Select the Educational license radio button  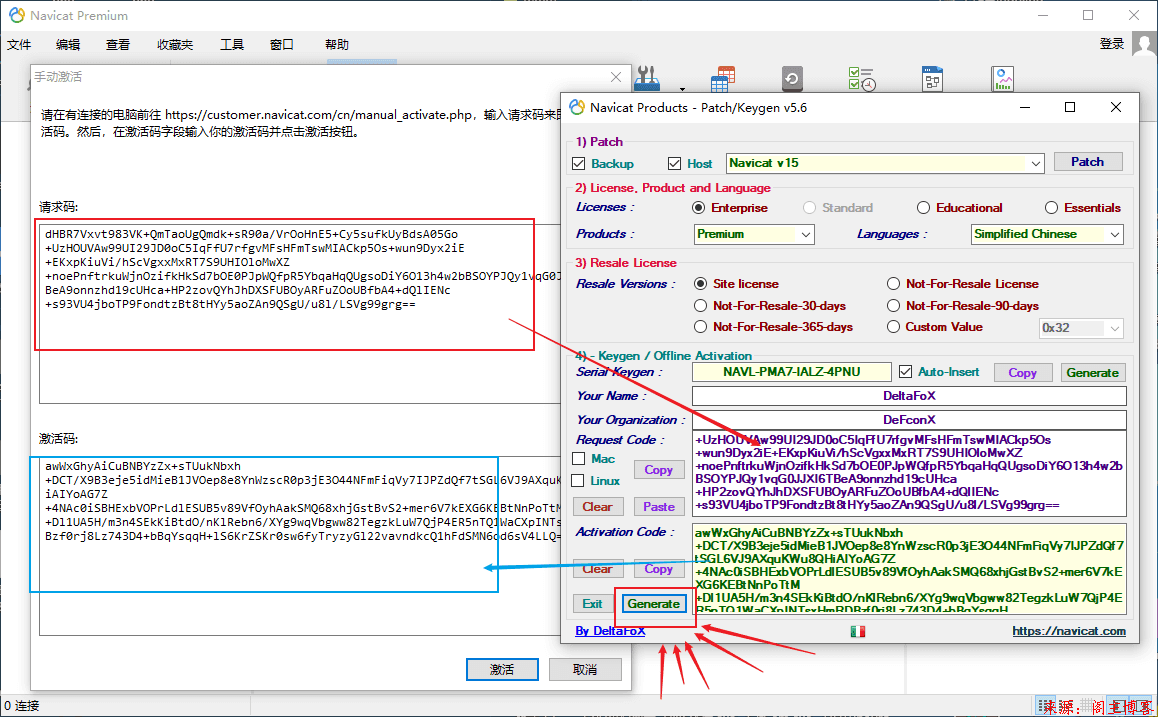tap(923, 208)
